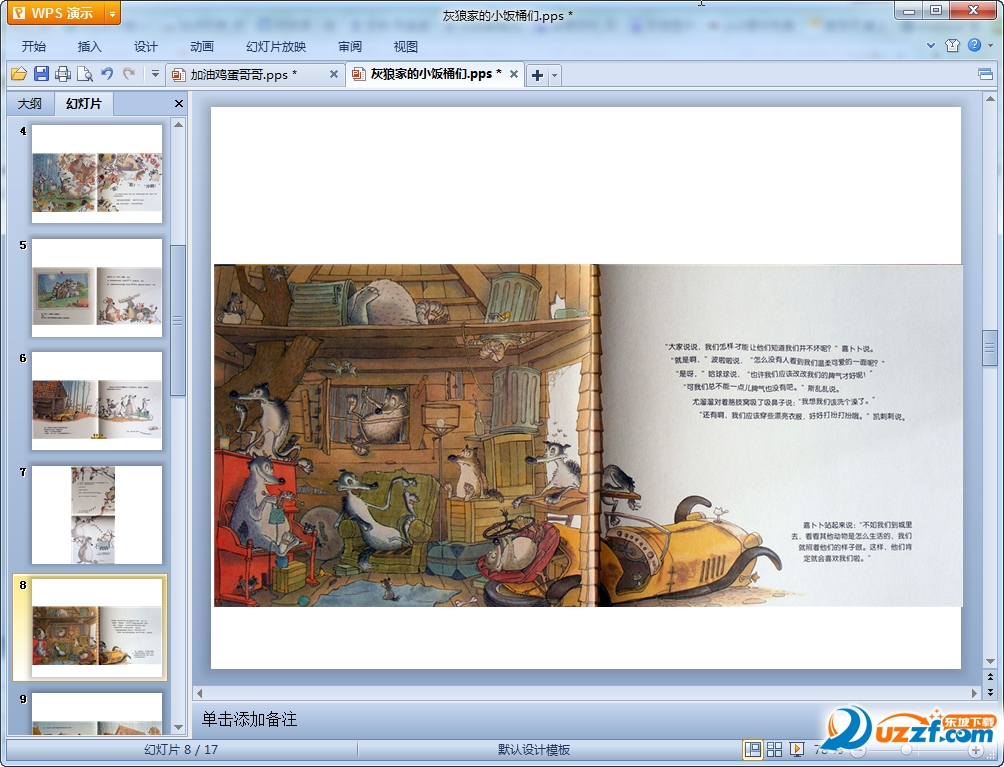Select slide 7 thumbnail
1004x767 pixels.
click(97, 515)
